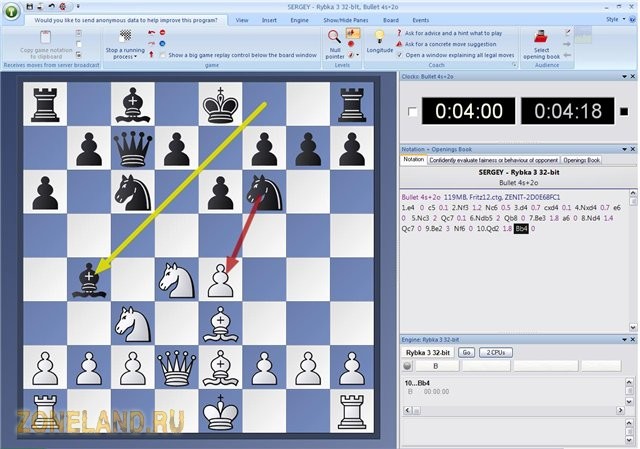Toggle Show a big game replay control checkbox
The height and width of the screenshot is (449, 640).
pos(163,55)
